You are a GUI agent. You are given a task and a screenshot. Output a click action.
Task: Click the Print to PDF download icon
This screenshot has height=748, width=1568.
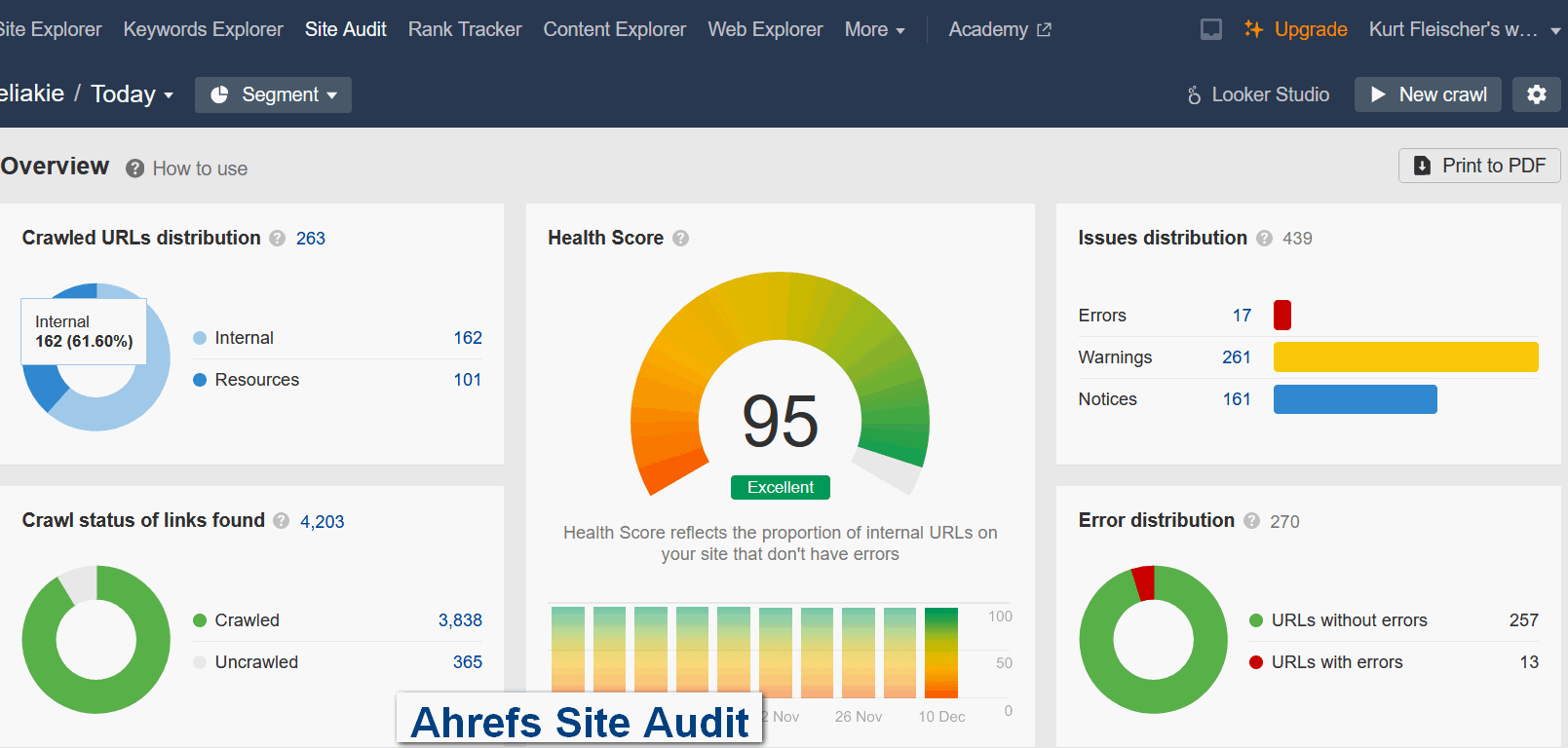[x=1423, y=166]
